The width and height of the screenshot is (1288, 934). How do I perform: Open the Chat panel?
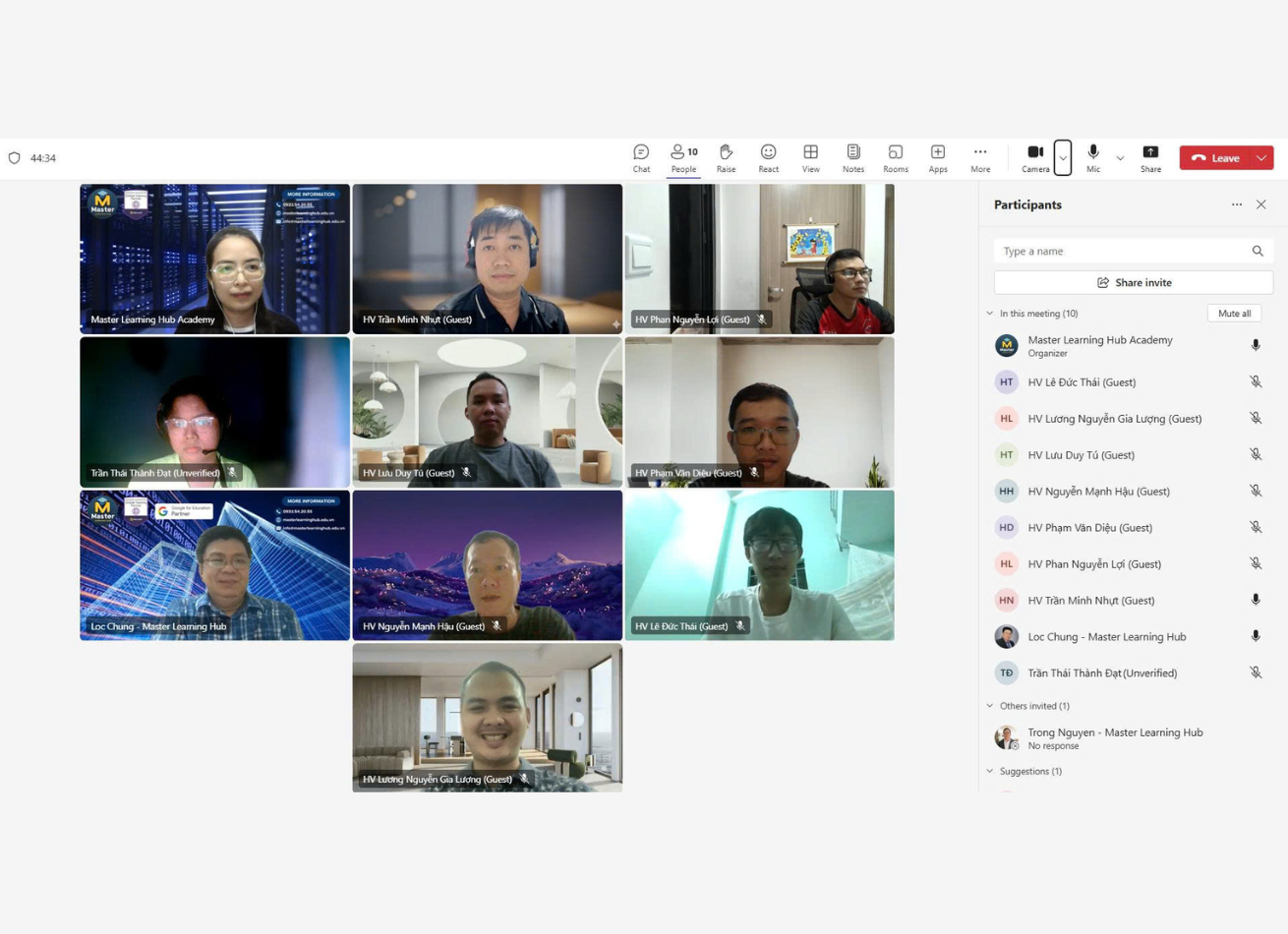point(641,157)
